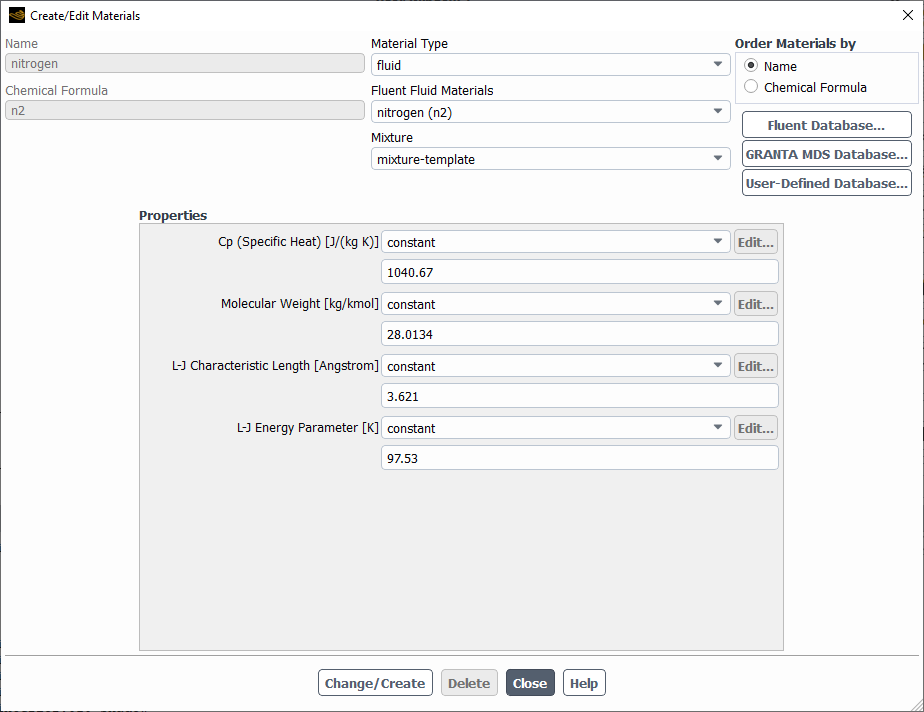The height and width of the screenshot is (712, 924).
Task: Open the L-J Characteristic Length method dropdown
Action: coord(556,365)
